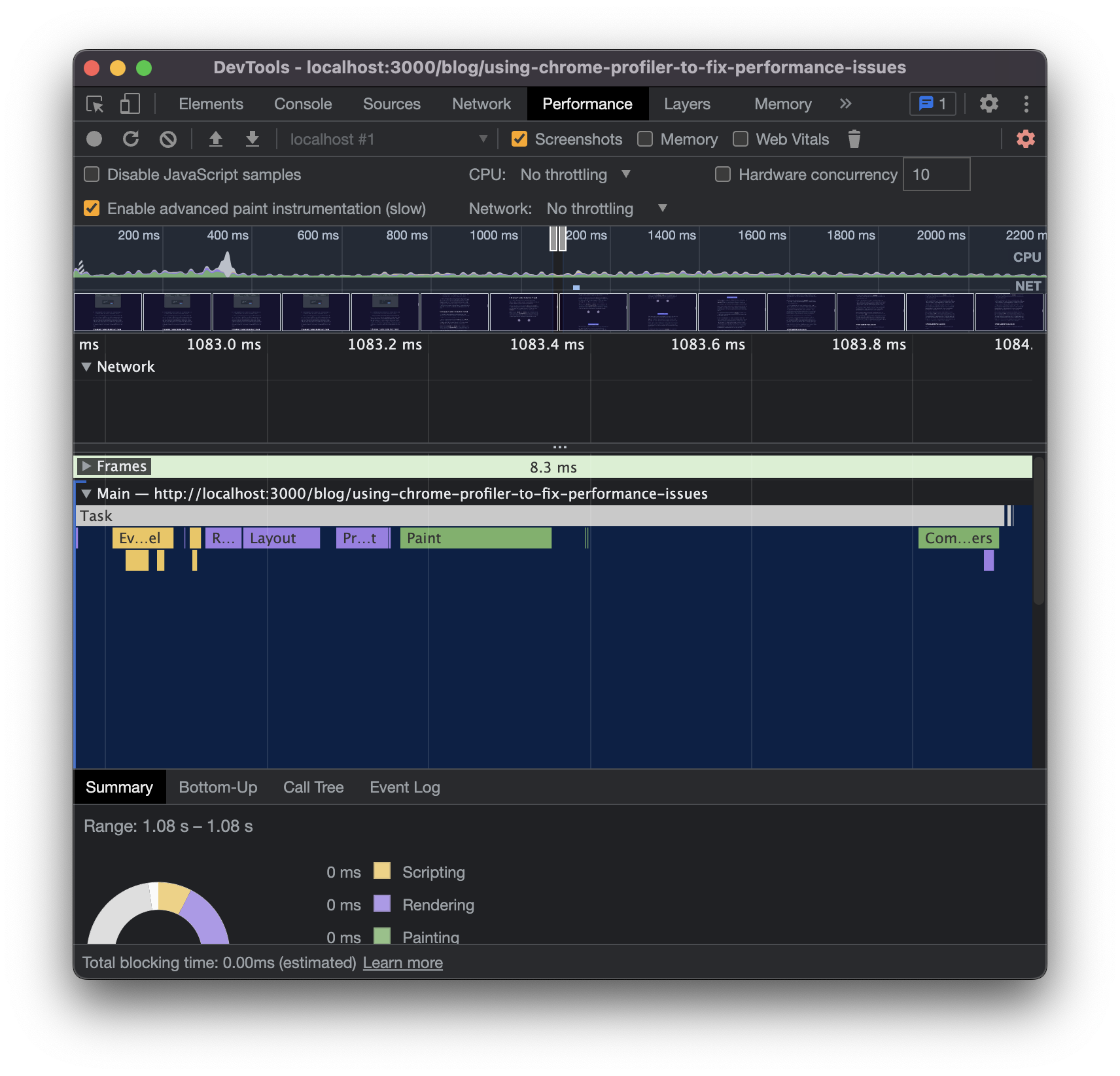This screenshot has height=1076, width=1120.
Task: Select the Paint event block
Action: point(476,539)
